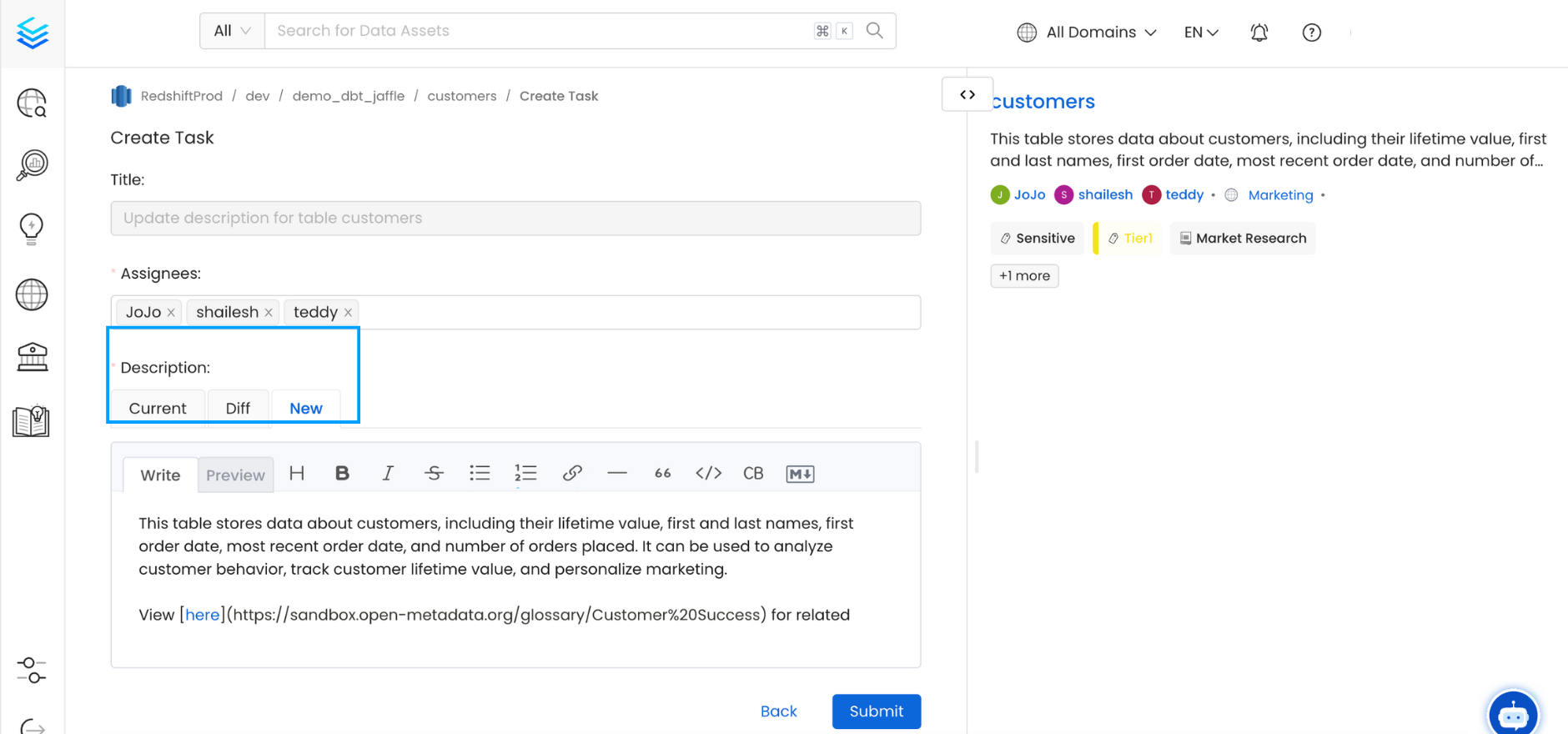Insert numbered list in editor

tap(525, 474)
